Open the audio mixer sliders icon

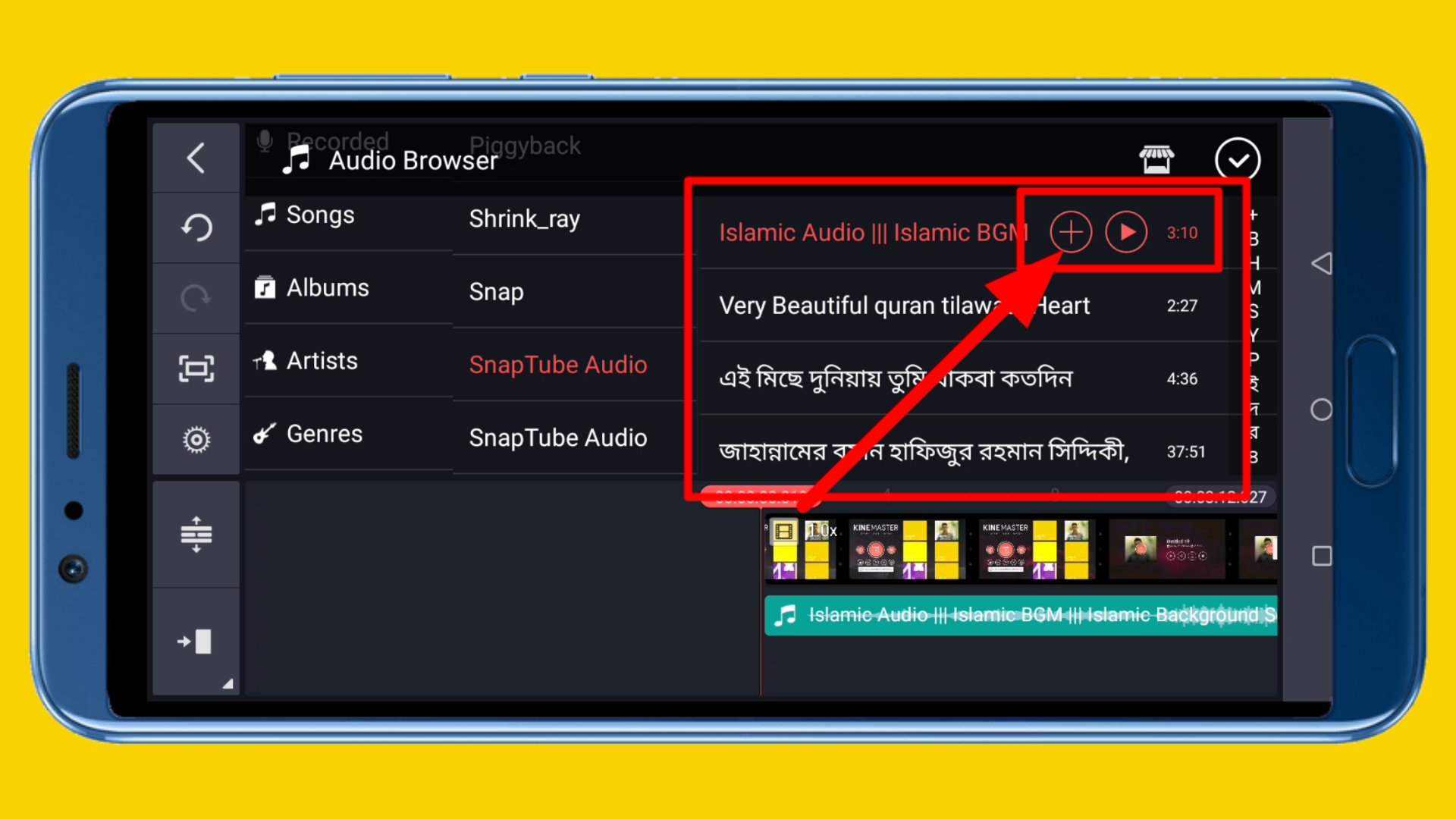tap(196, 534)
